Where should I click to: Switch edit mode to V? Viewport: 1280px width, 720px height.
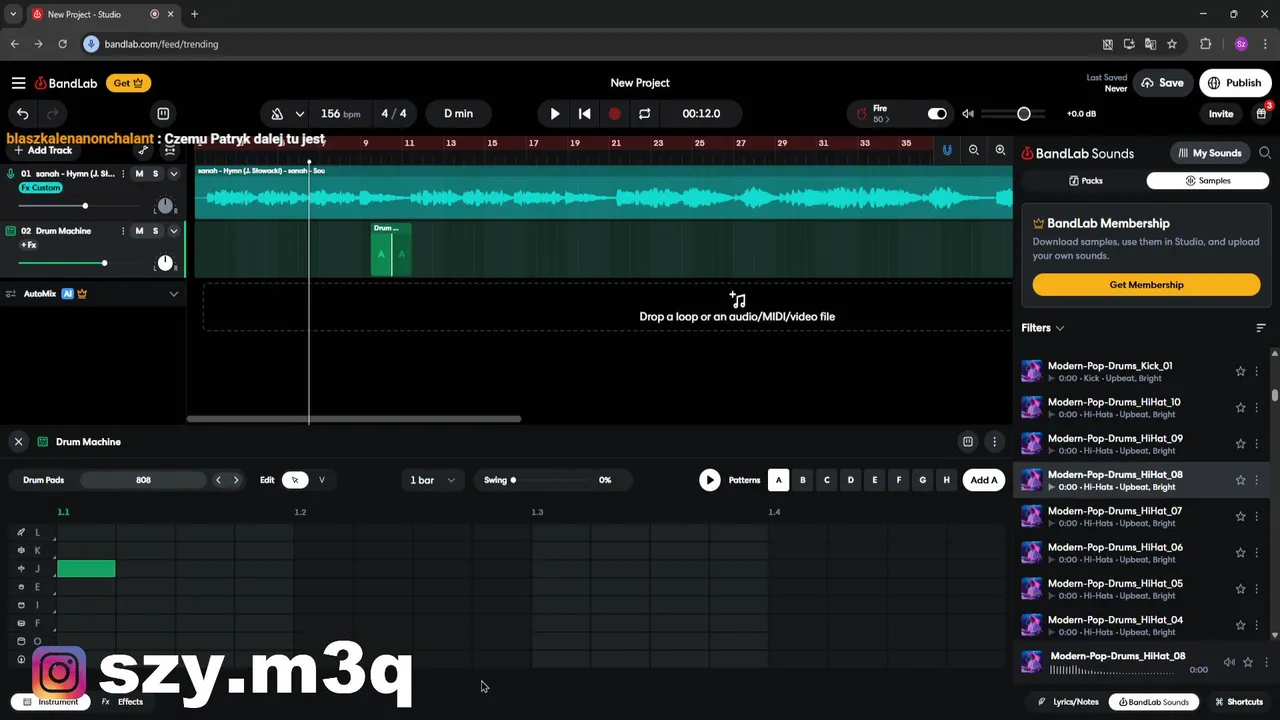pyautogui.click(x=322, y=480)
